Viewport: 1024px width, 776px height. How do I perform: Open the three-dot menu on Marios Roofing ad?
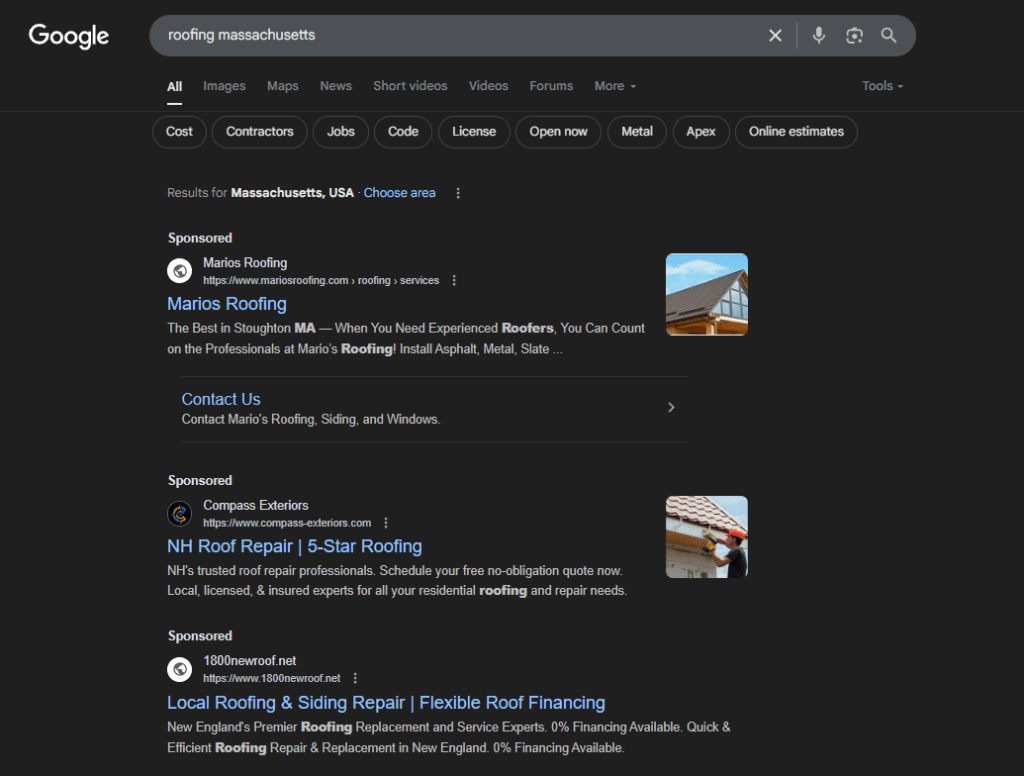[x=455, y=280]
